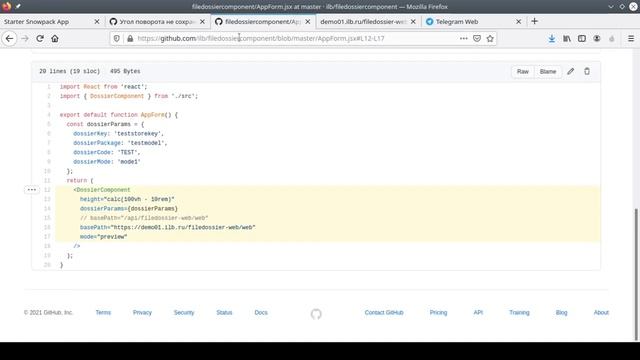Delete this file with the trash icon
This screenshot has height=360, width=640.
(587, 71)
